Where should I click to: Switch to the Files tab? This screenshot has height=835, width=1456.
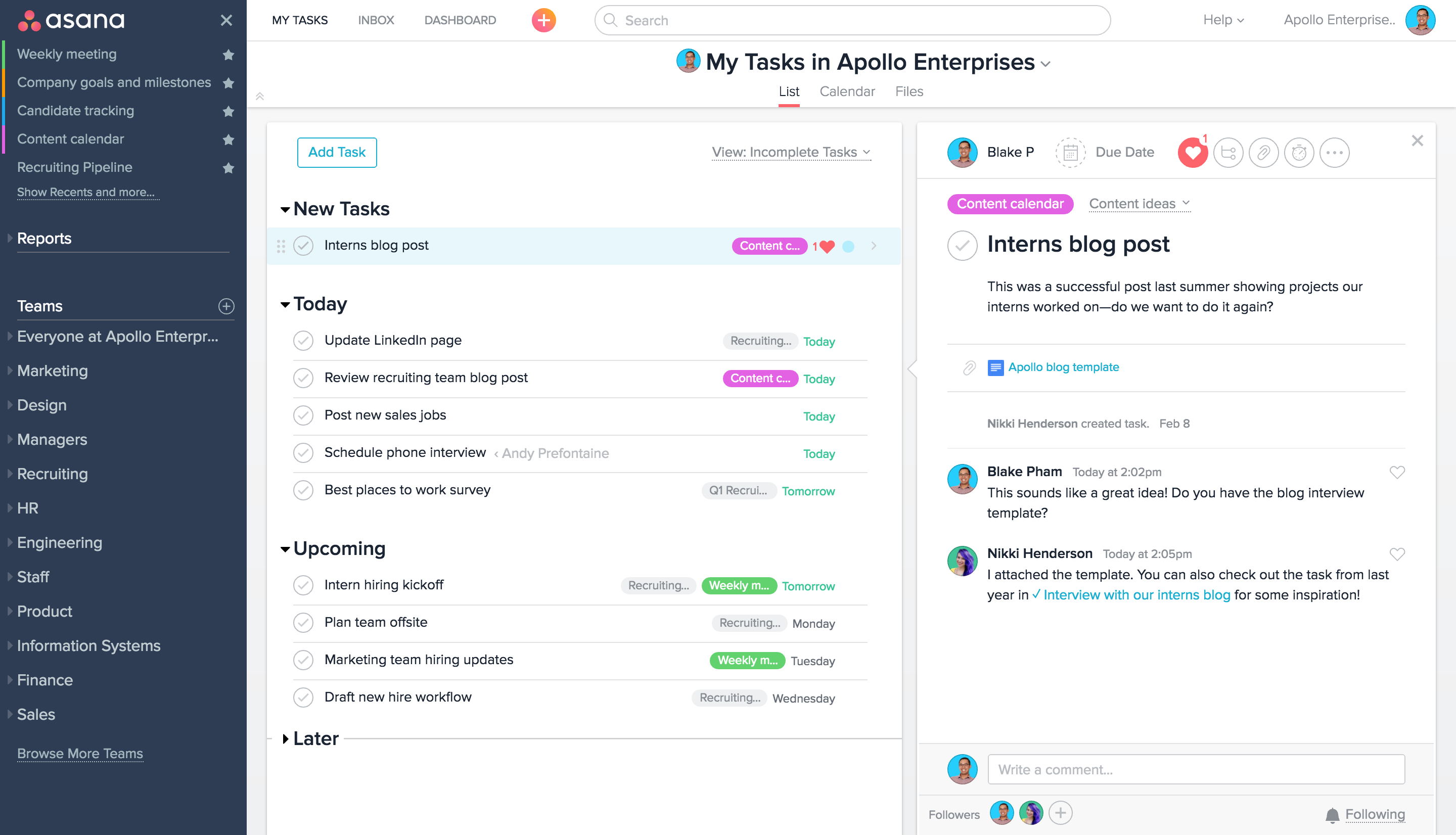coord(909,92)
